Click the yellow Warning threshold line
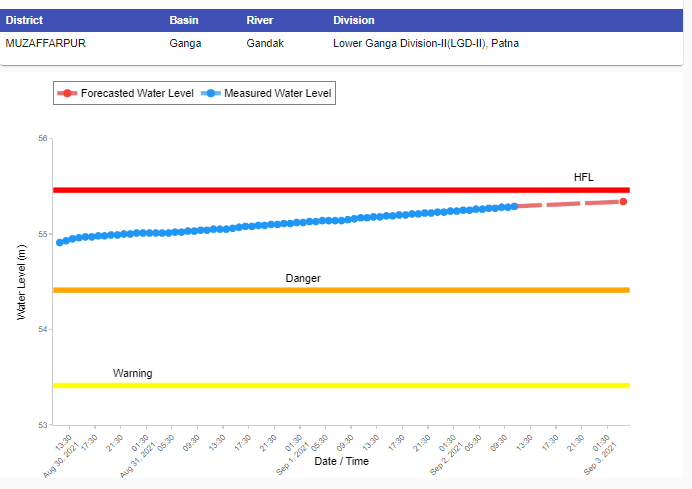 341,386
